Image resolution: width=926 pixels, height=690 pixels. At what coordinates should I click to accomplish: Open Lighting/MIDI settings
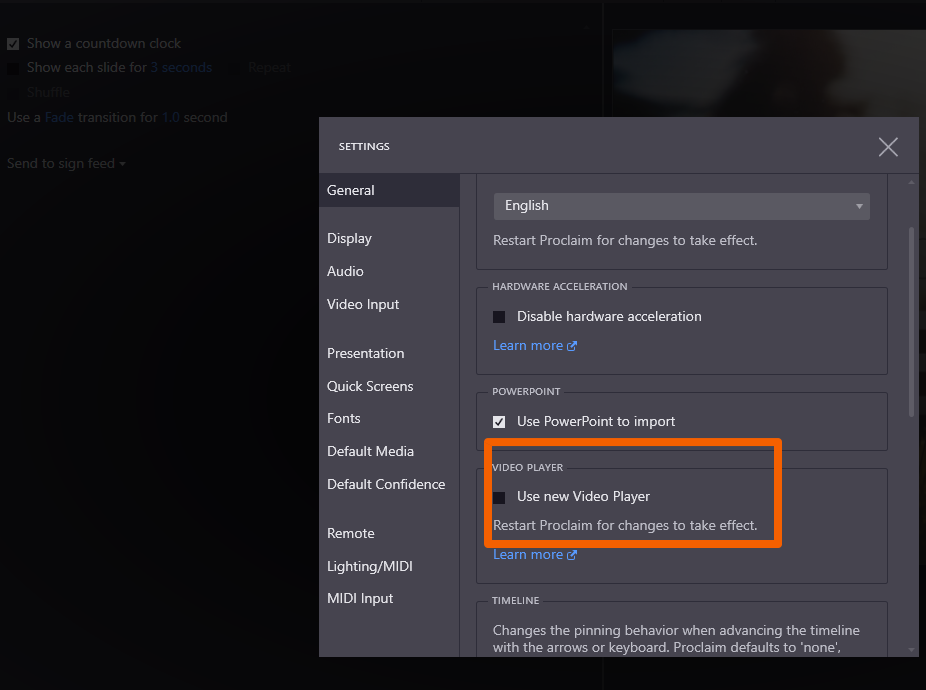coord(370,567)
